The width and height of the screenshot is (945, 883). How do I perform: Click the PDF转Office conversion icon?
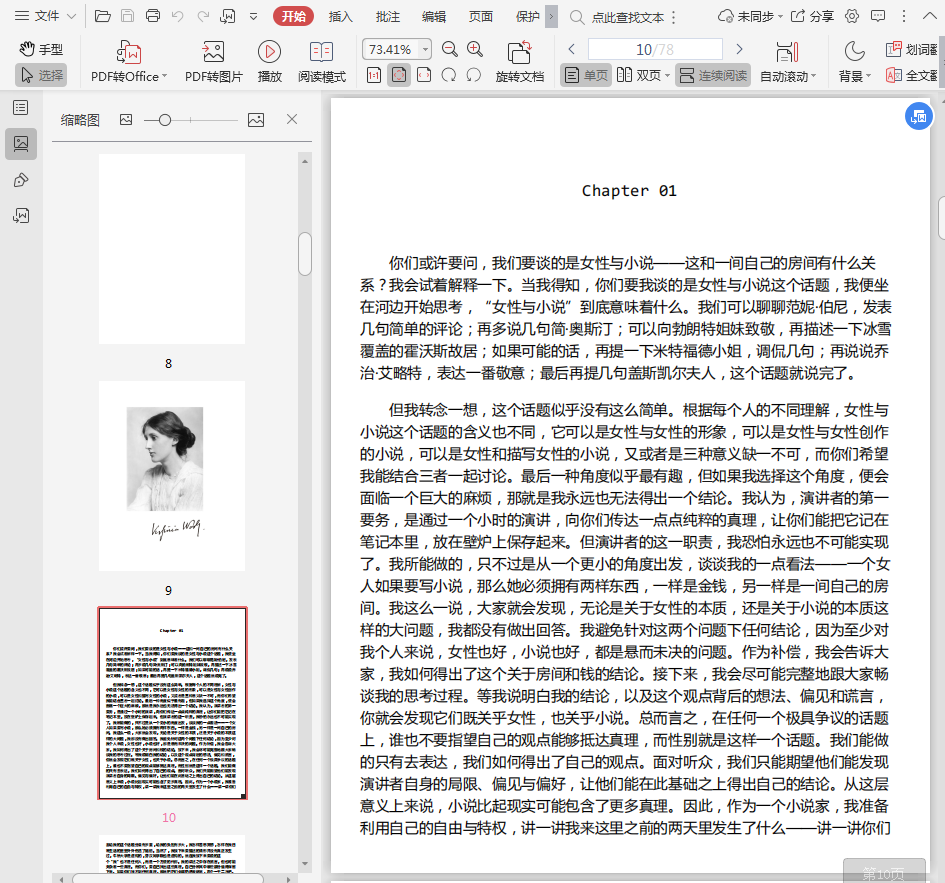pos(129,52)
